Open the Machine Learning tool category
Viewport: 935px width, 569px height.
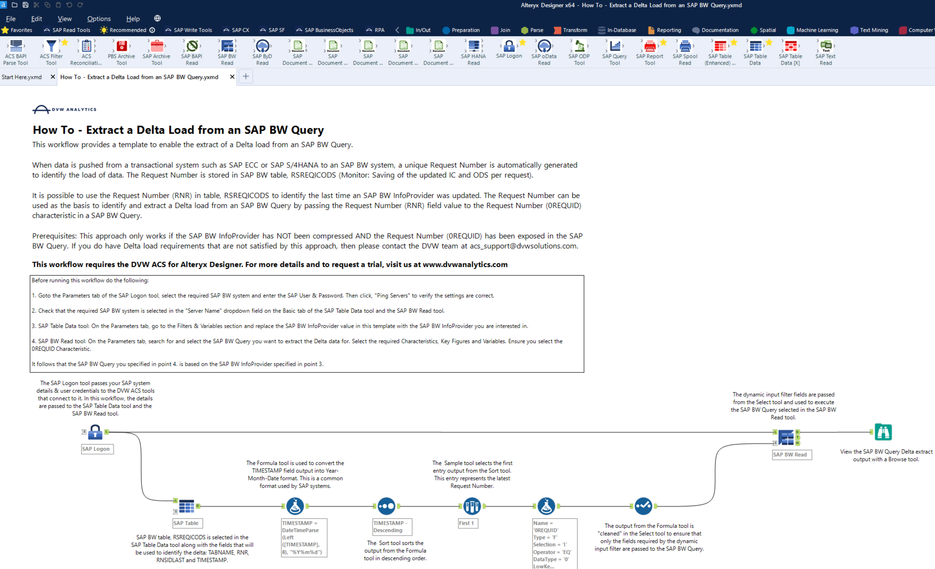point(812,30)
